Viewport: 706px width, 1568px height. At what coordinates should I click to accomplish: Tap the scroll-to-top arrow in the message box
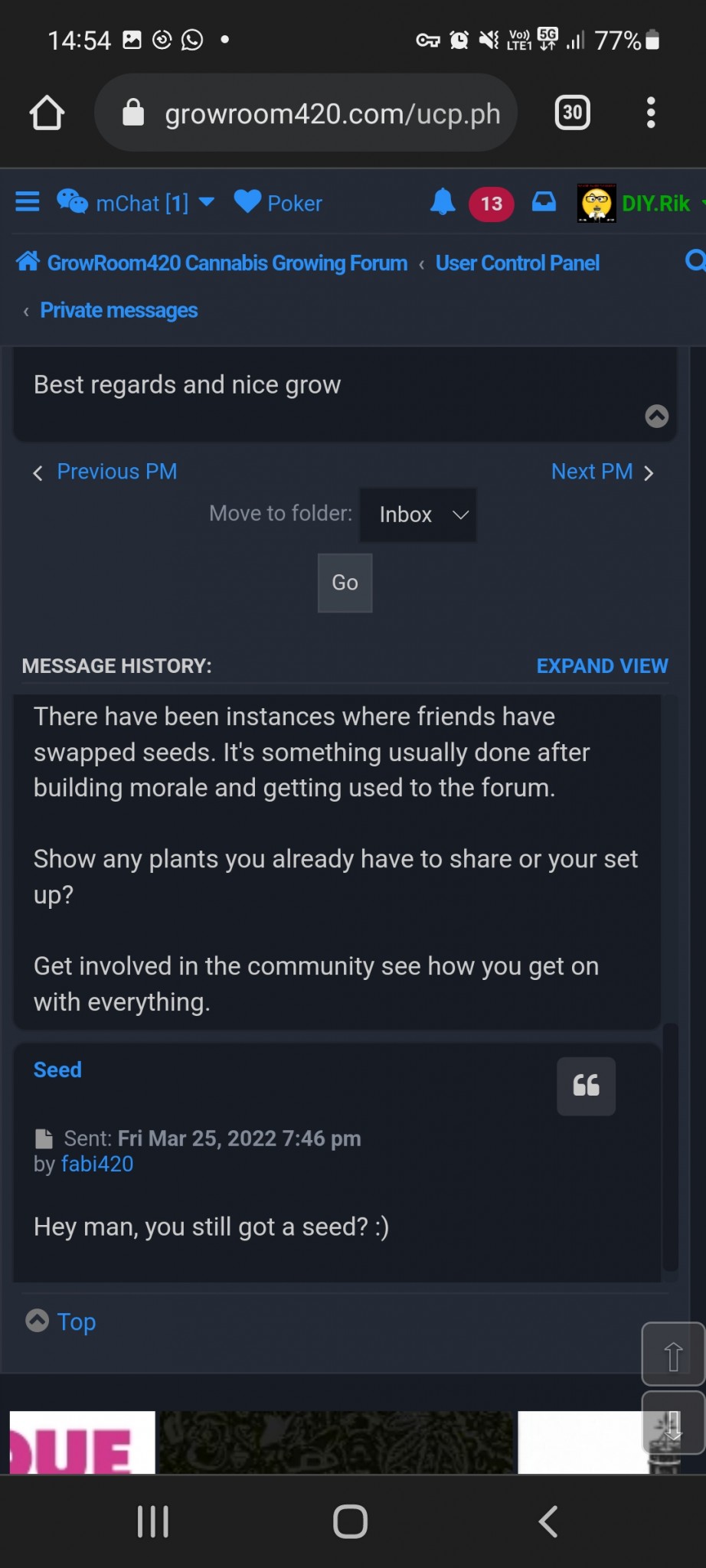pos(656,416)
